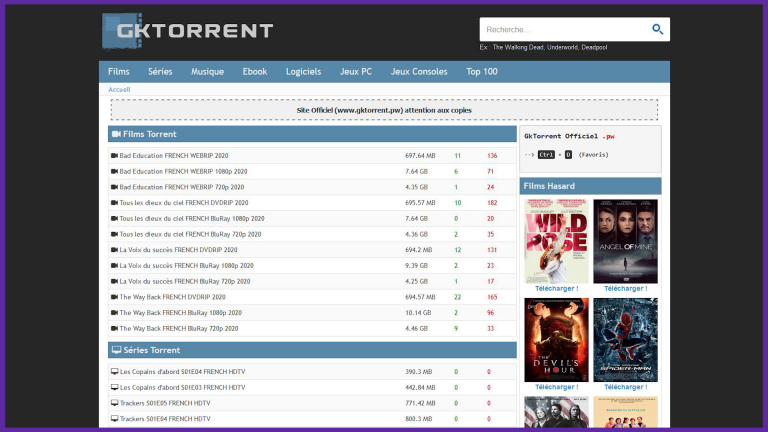This screenshot has width=768, height=432.
Task: Click Télécharger under Devil's Hour poster
Action: click(556, 387)
